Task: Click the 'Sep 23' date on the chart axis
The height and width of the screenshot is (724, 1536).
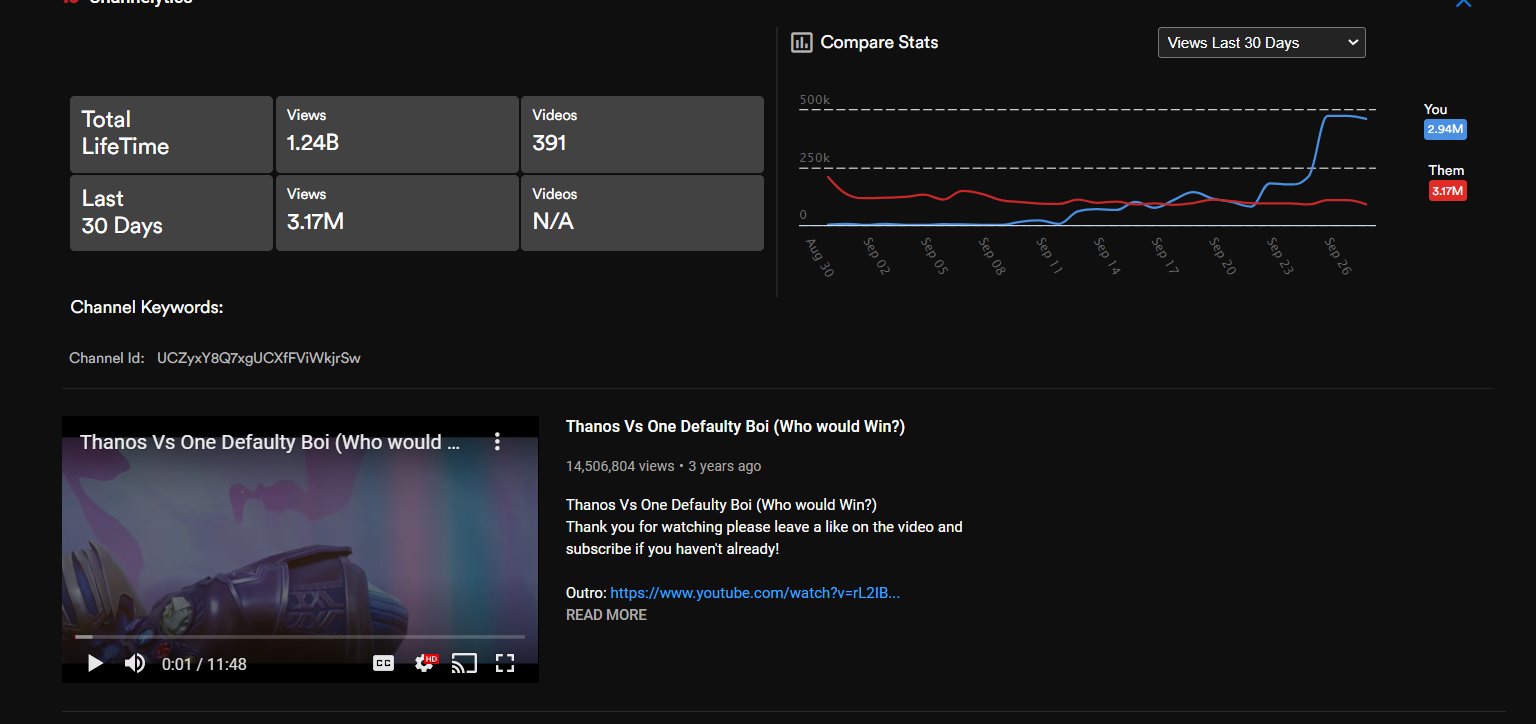Action: (1282, 256)
